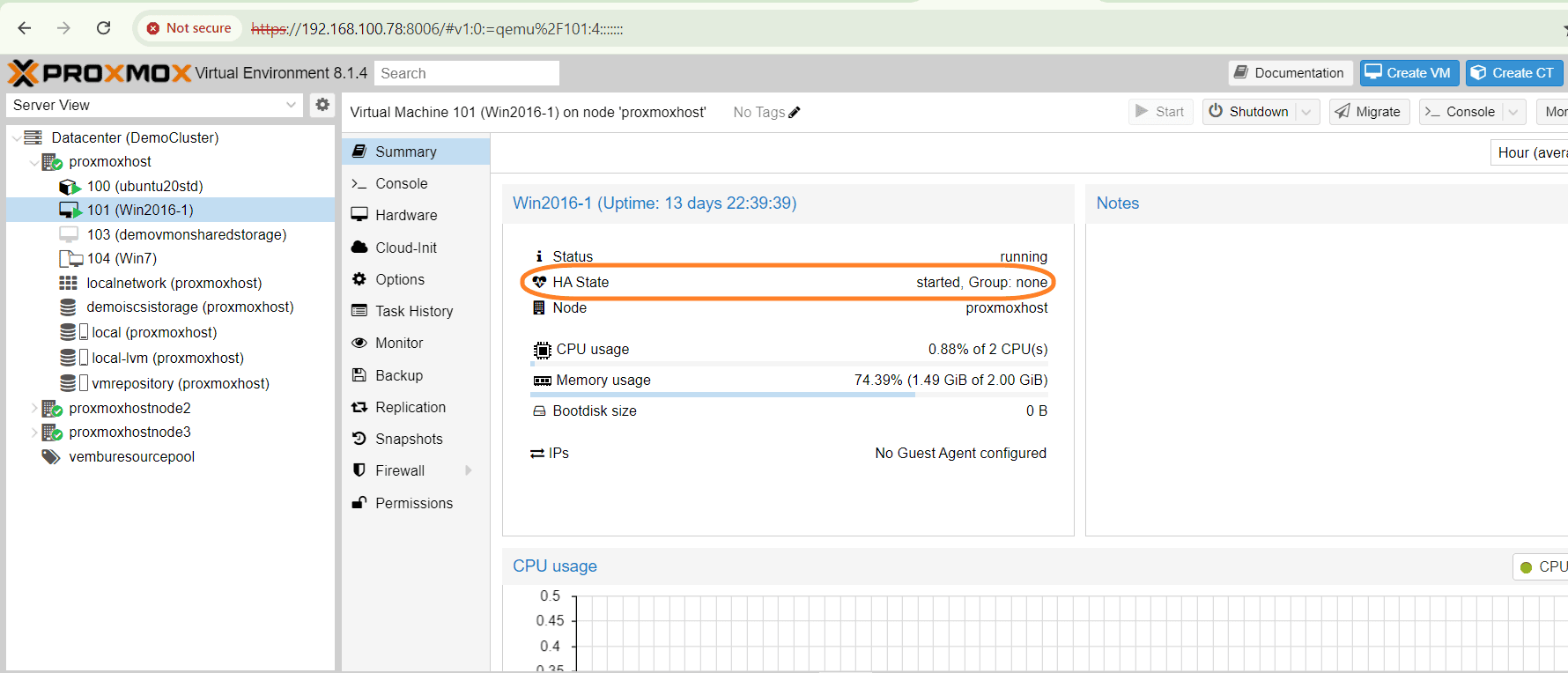Viewport: 1568px width, 673px height.
Task: Click Datacenter server icon in tree
Action: [x=33, y=137]
